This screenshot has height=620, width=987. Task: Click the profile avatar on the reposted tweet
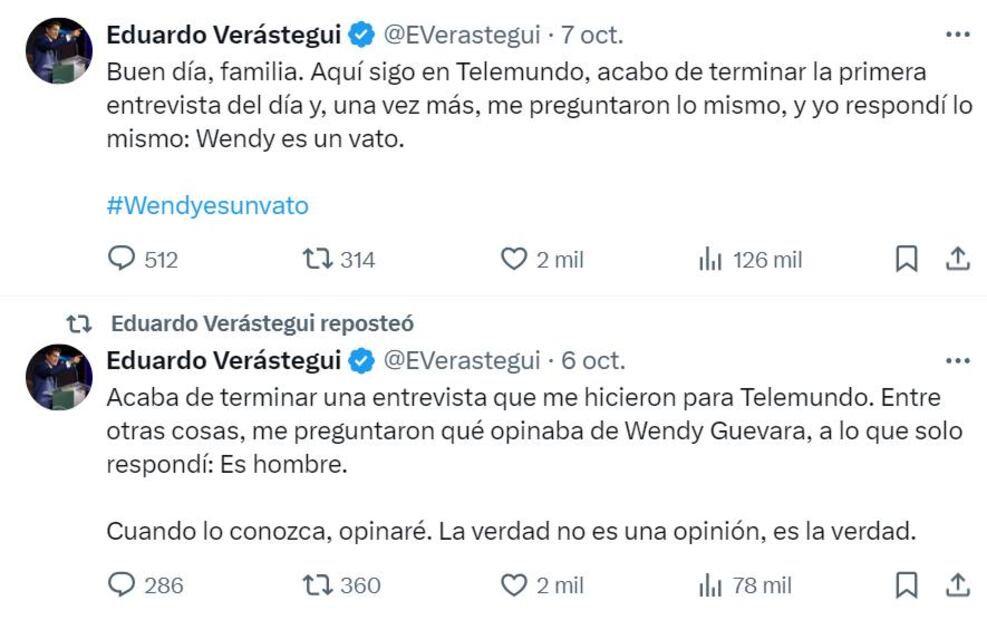[59, 376]
